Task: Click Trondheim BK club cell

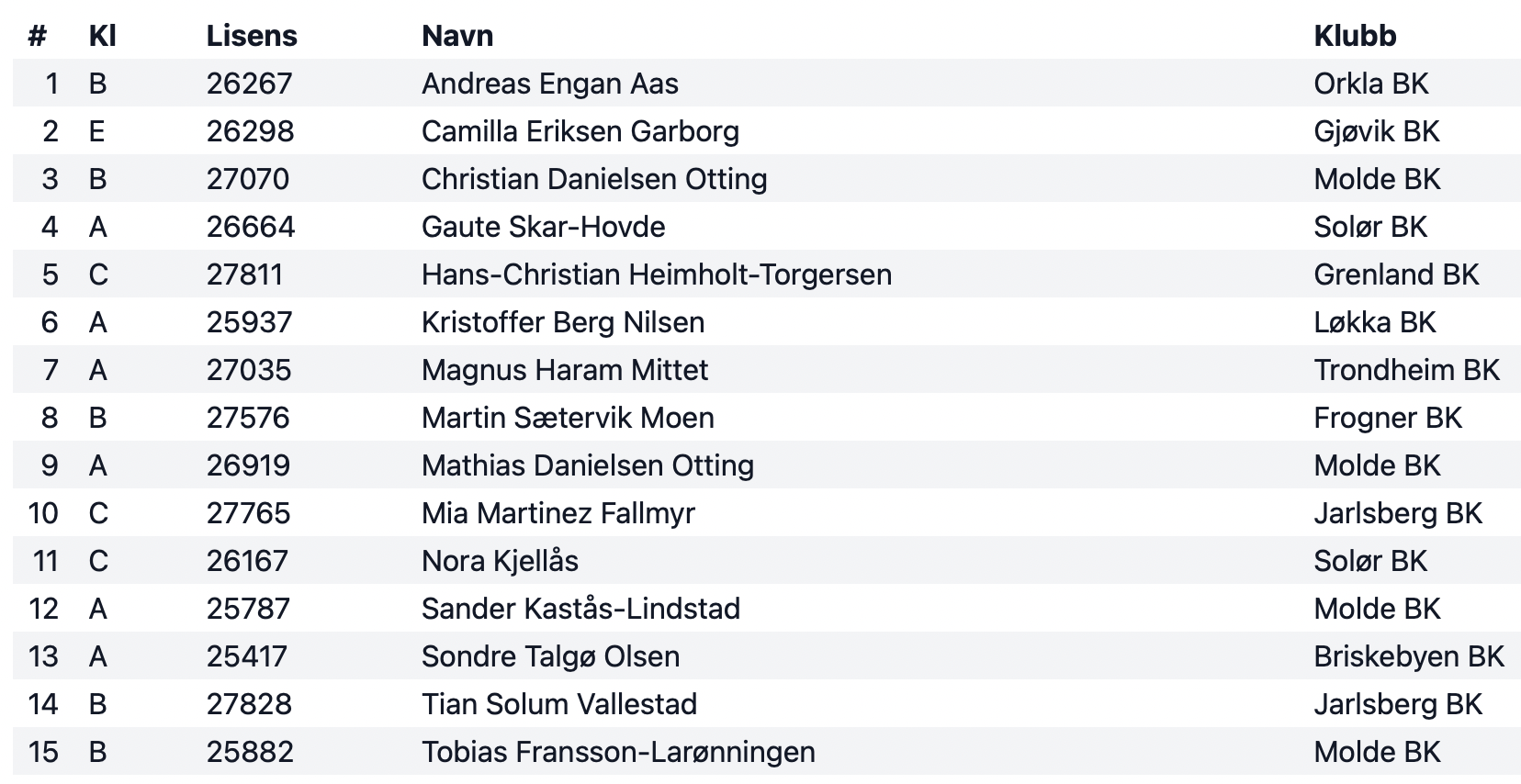Action: pyautogui.click(x=1406, y=370)
